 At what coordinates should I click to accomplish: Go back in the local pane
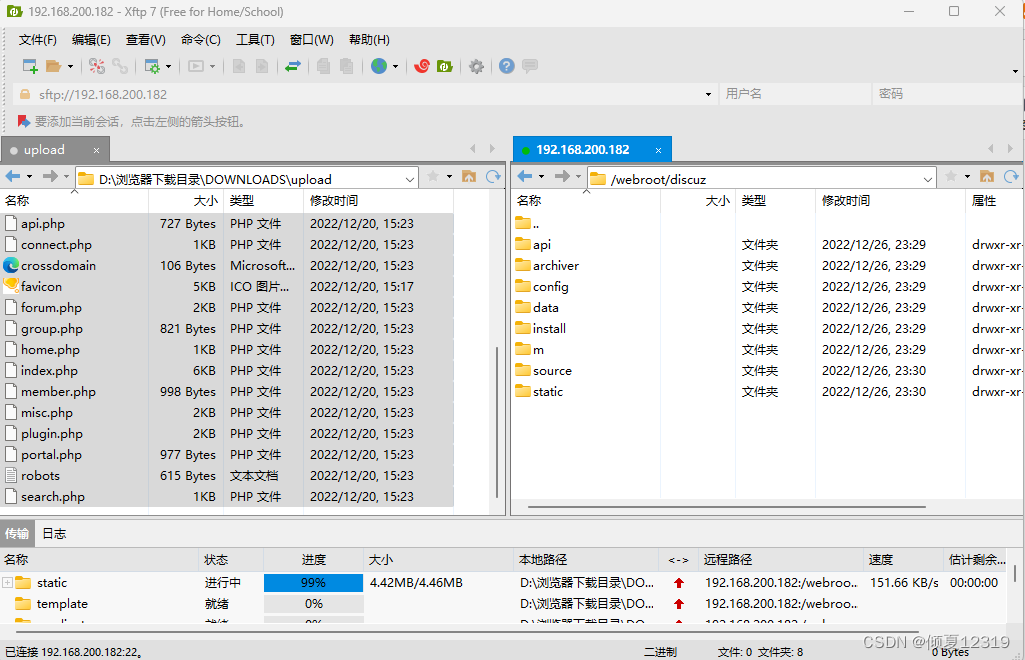pyautogui.click(x=12, y=176)
